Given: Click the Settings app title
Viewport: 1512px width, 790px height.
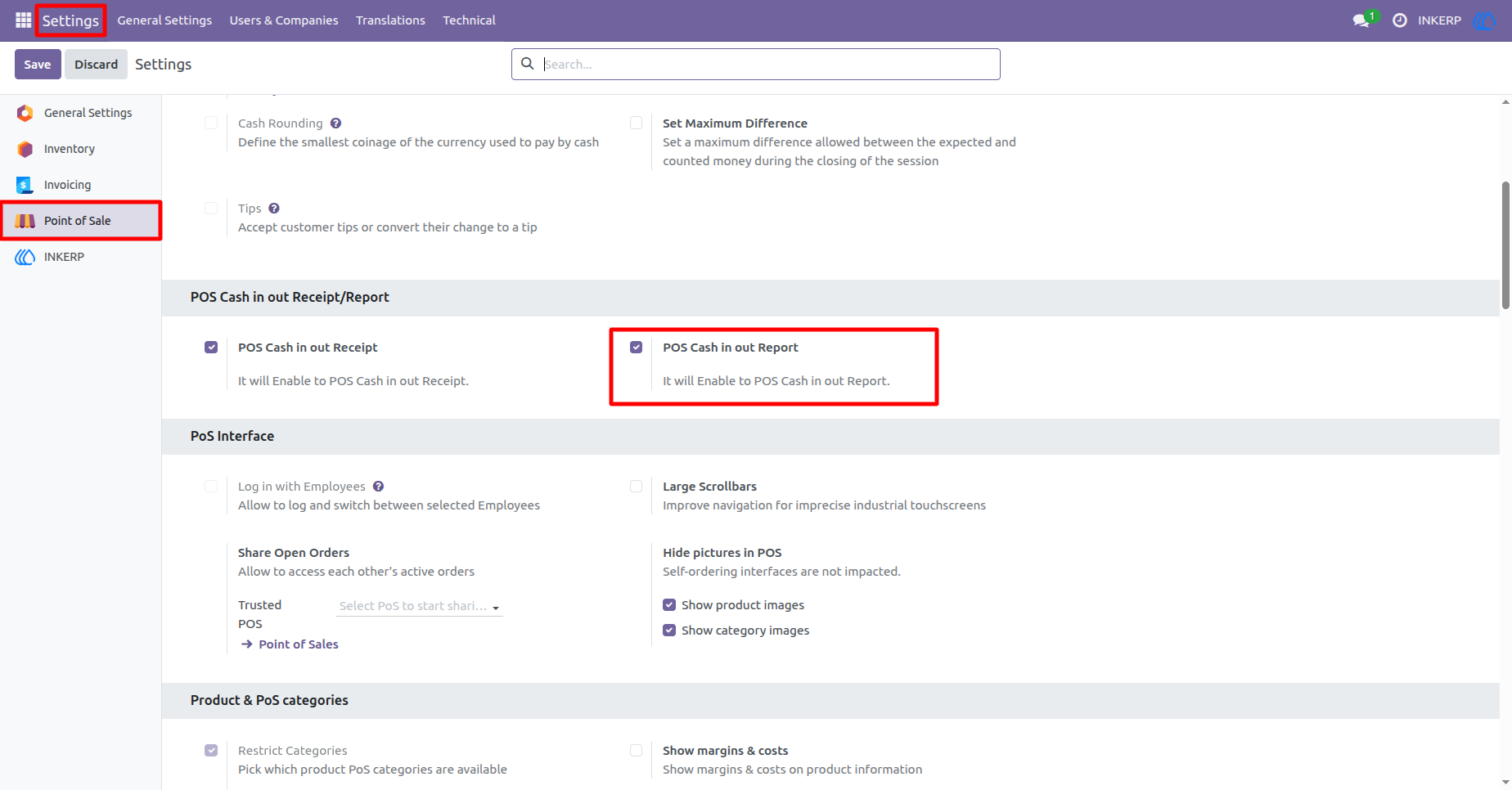Looking at the screenshot, I should coord(70,20).
